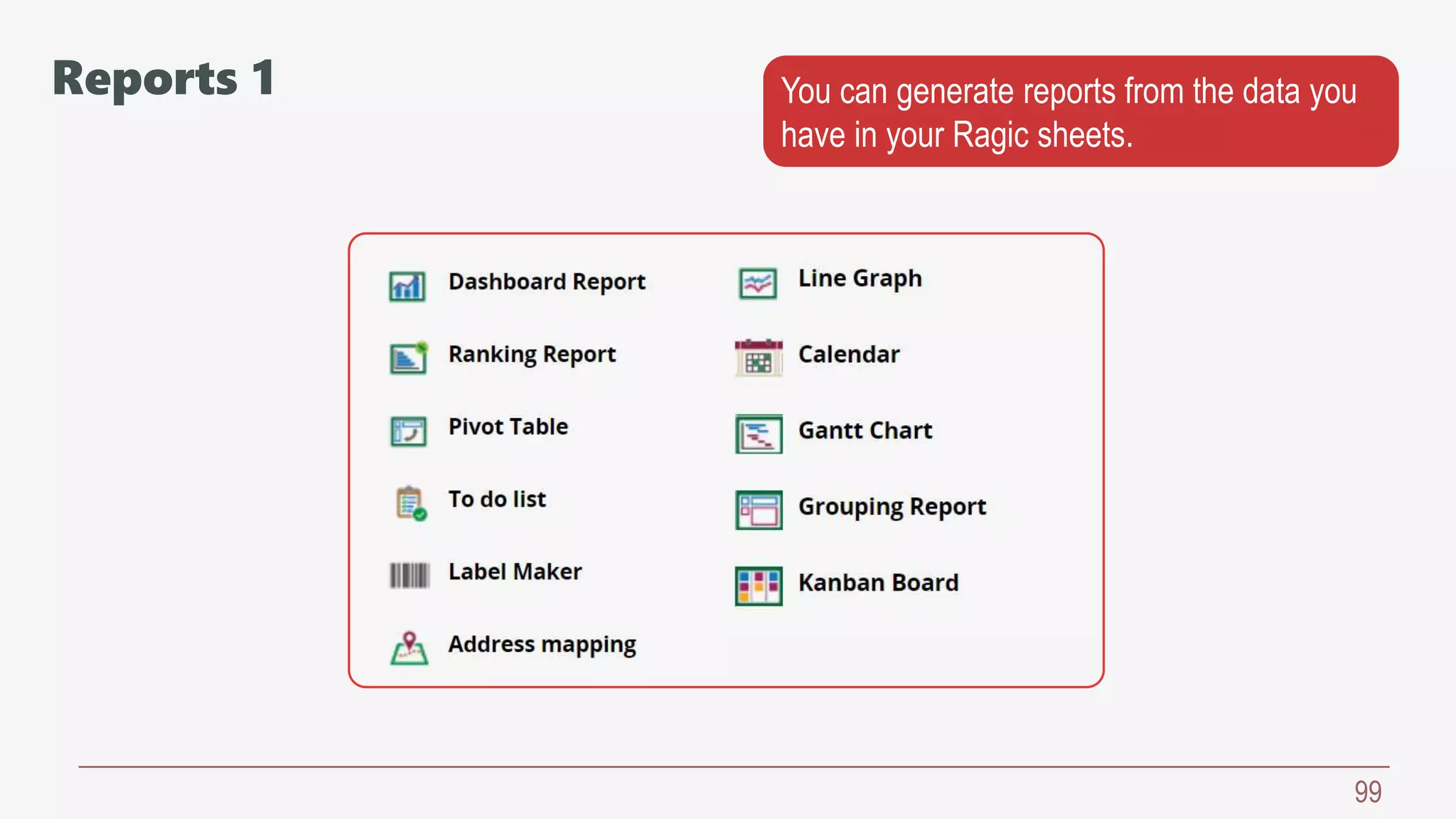Open the Dashboard Report label
This screenshot has width=1456, height=819.
coord(547,282)
